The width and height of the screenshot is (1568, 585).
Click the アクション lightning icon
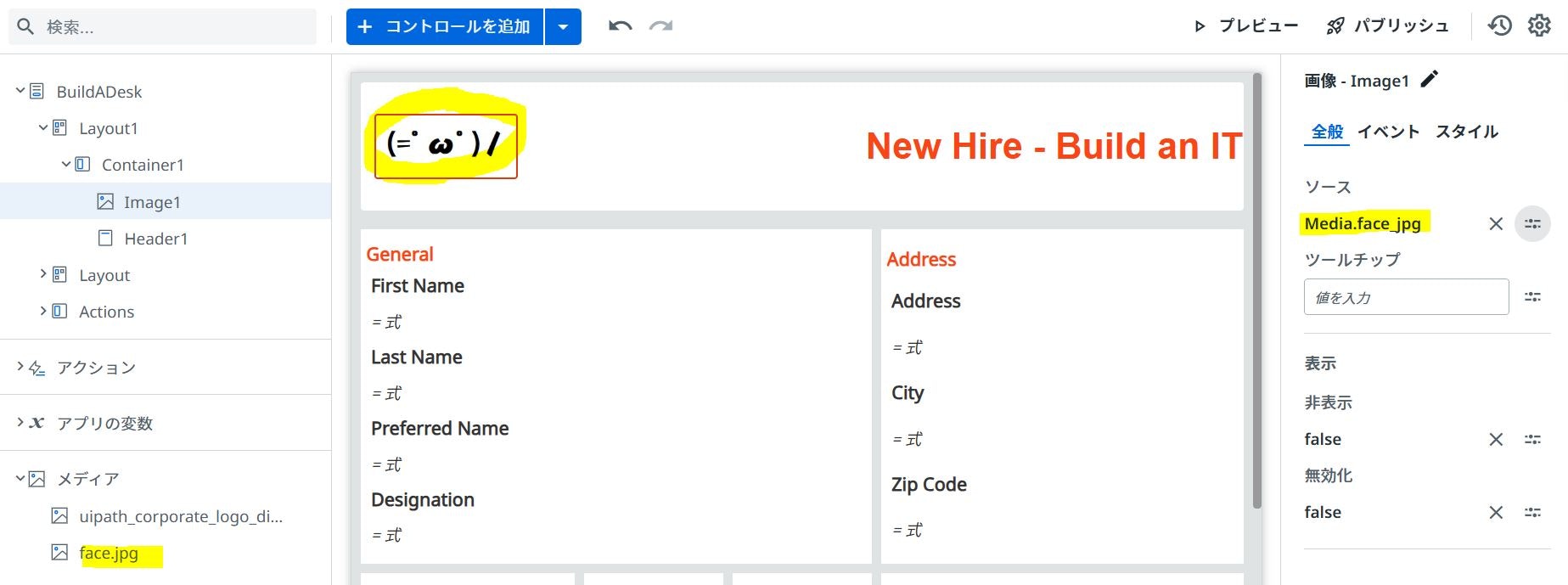[x=37, y=368]
